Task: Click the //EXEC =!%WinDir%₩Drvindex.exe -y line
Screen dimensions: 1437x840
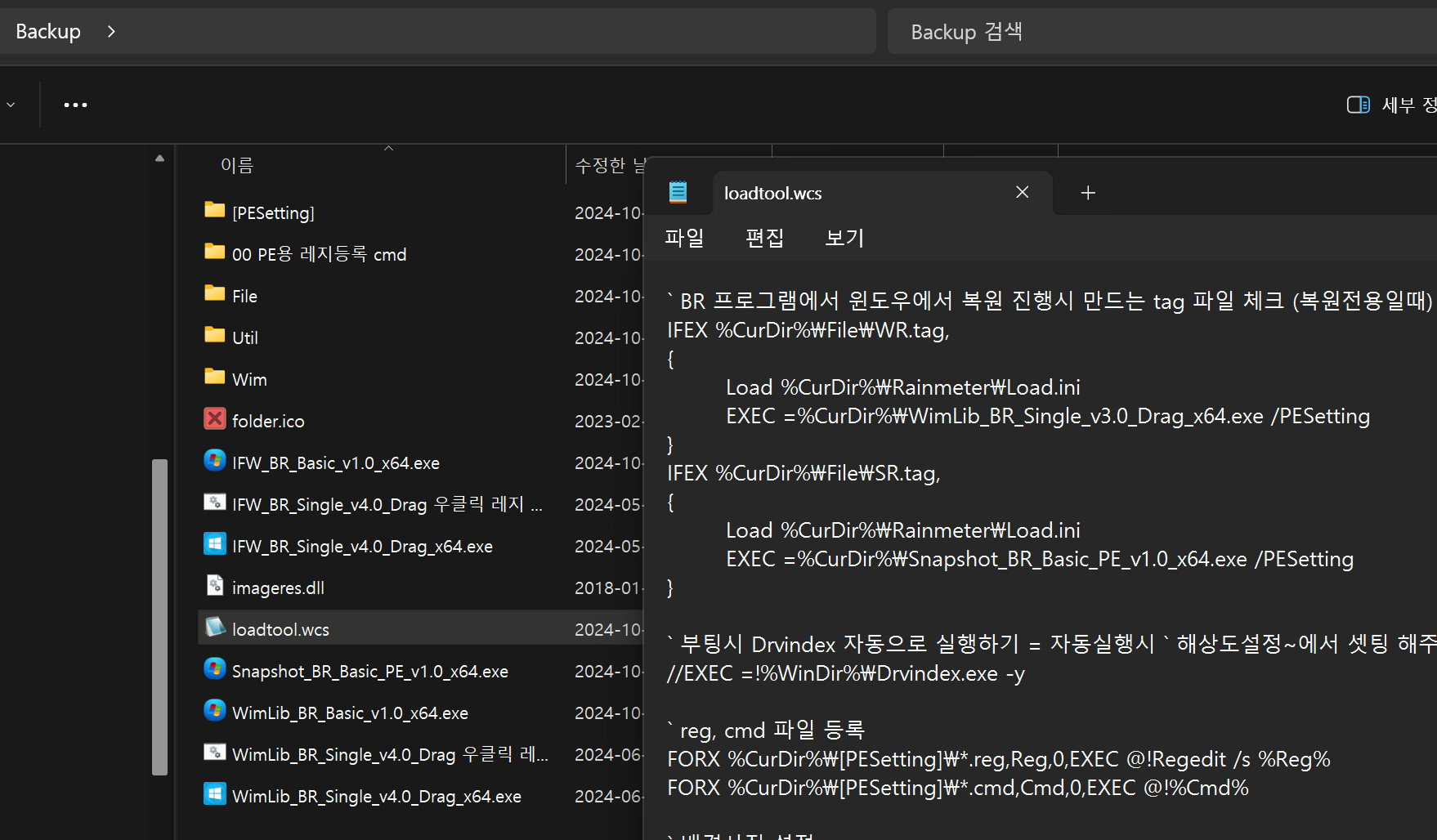Action: coord(845,673)
